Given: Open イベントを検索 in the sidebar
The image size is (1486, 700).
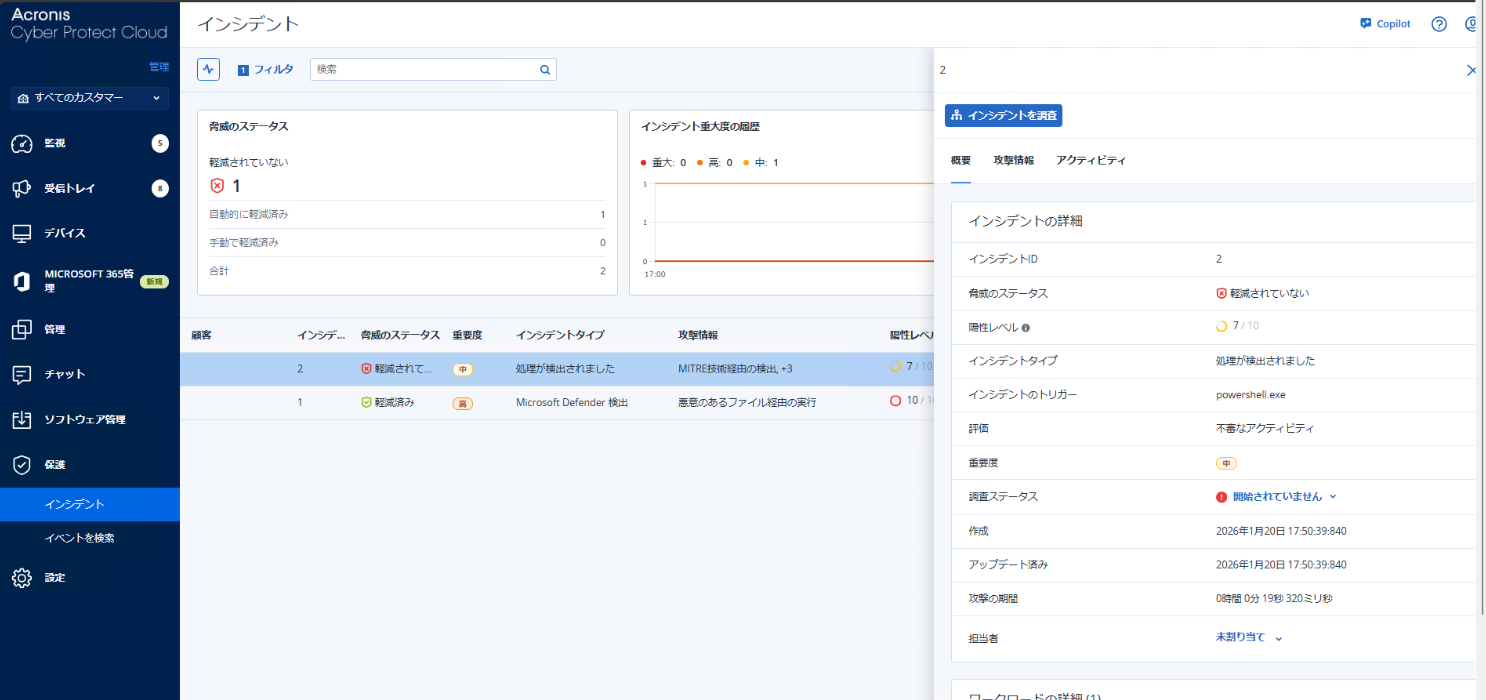Looking at the screenshot, I should pos(80,538).
